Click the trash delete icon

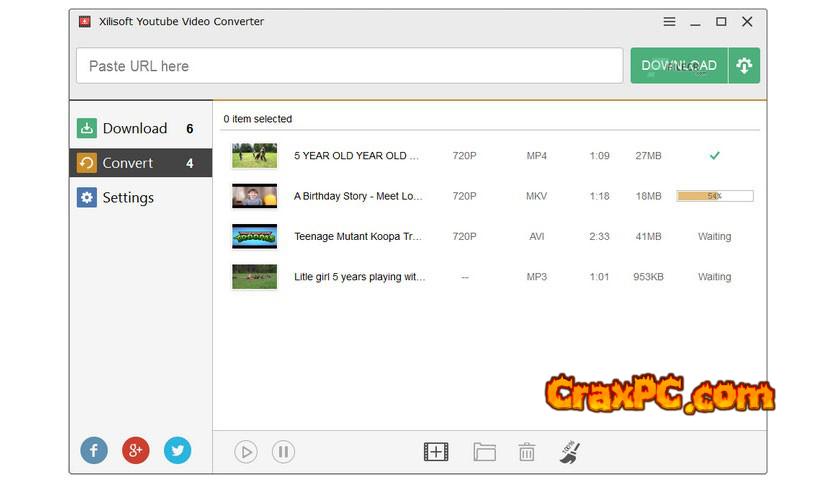(526, 452)
